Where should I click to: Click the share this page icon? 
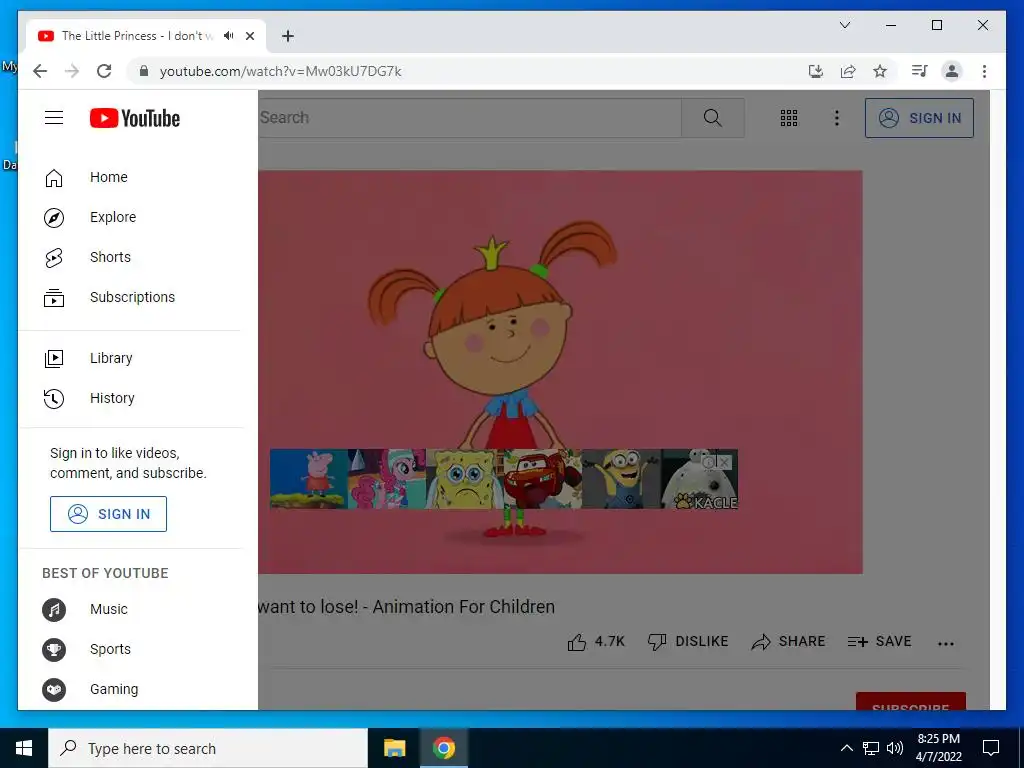coord(848,71)
